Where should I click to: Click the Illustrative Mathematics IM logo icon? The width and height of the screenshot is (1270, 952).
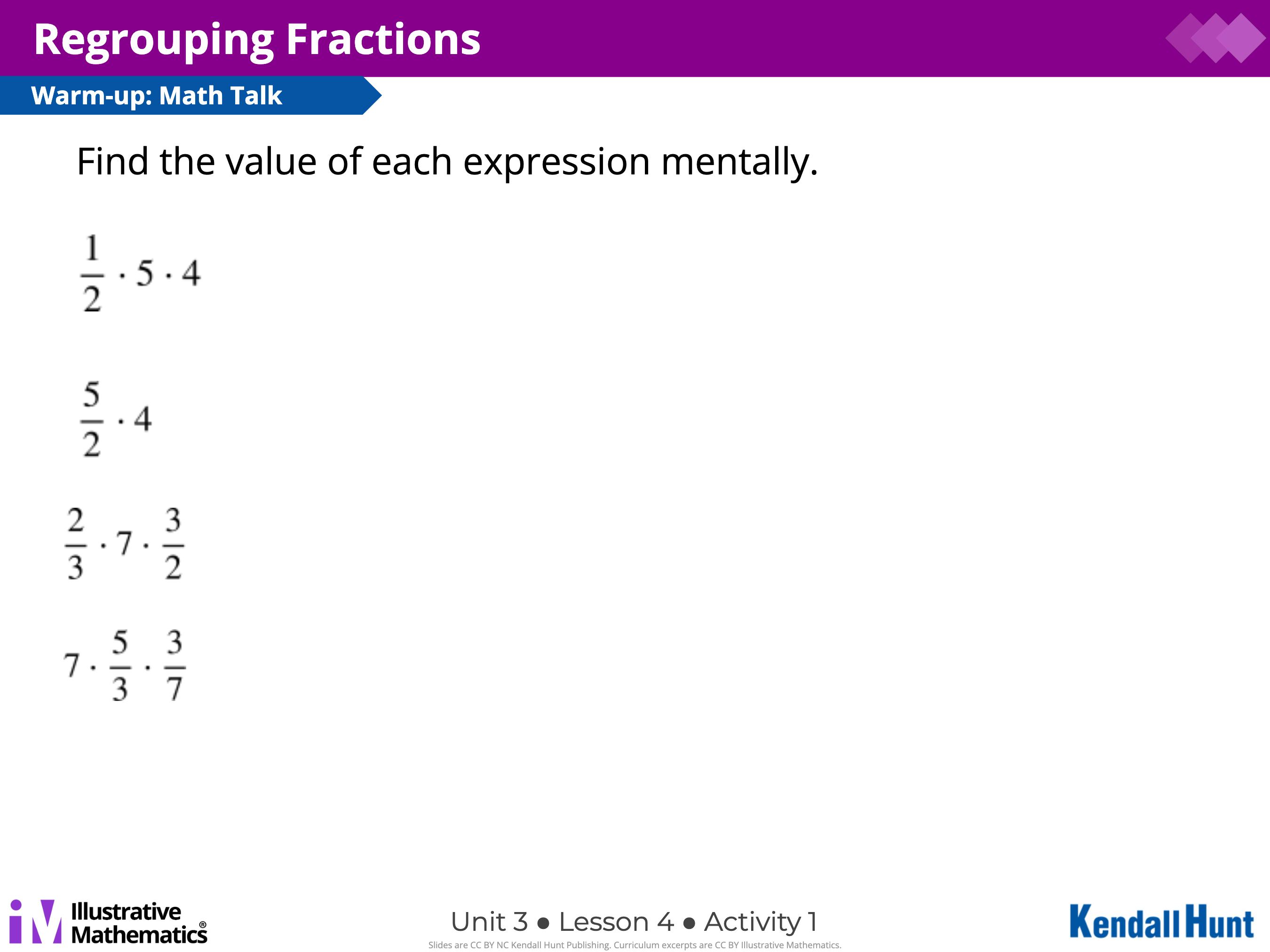click(36, 921)
